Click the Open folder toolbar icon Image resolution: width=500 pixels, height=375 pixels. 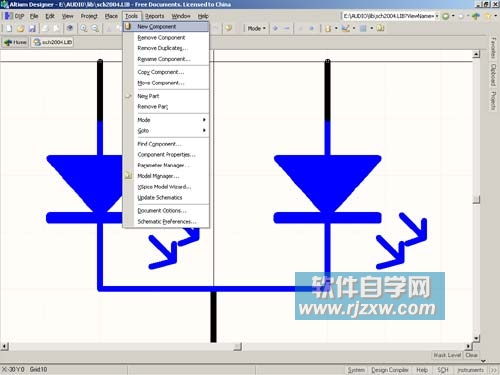(21, 29)
